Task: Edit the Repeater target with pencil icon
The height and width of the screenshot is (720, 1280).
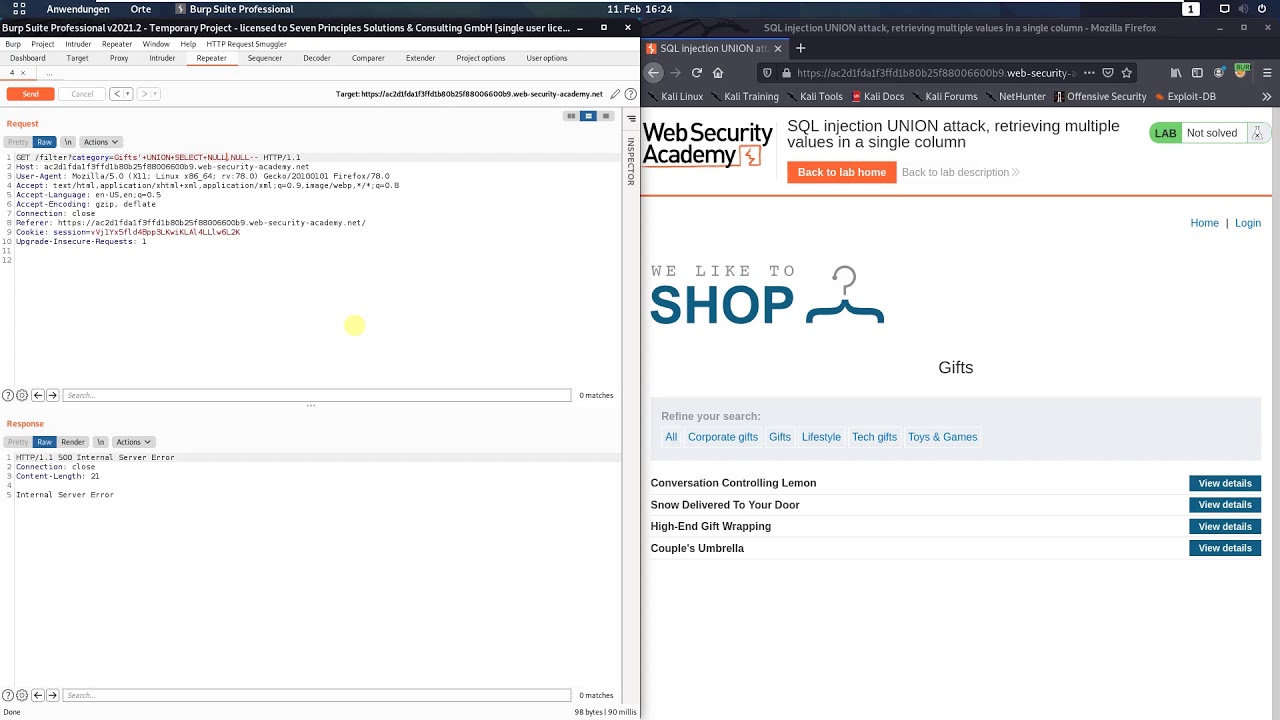Action: point(615,94)
